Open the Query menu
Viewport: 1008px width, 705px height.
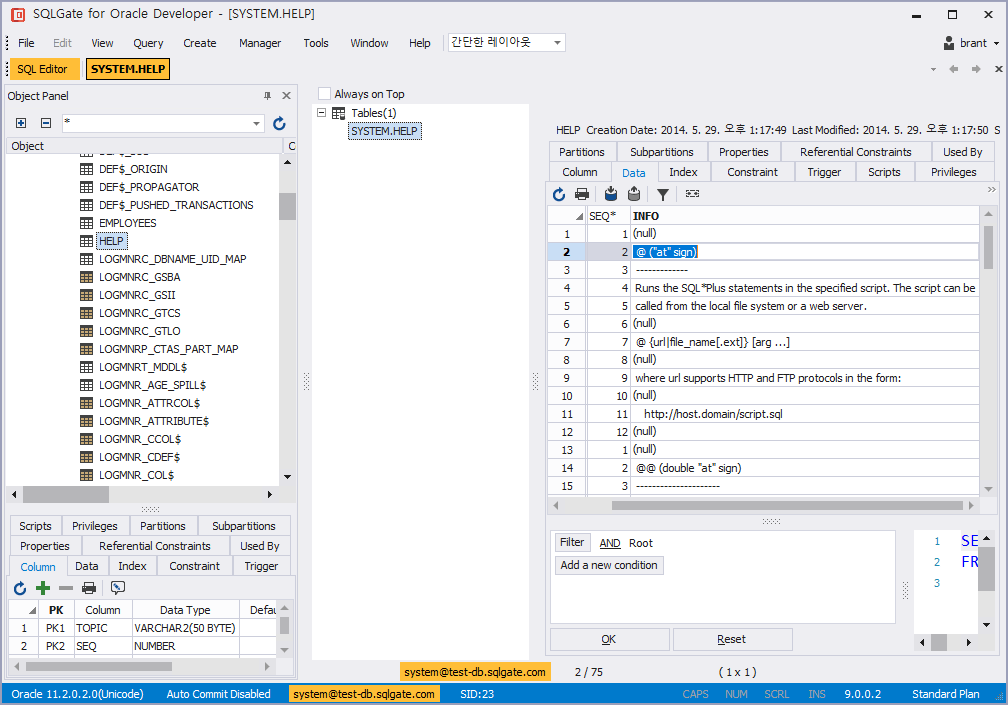pyautogui.click(x=148, y=43)
